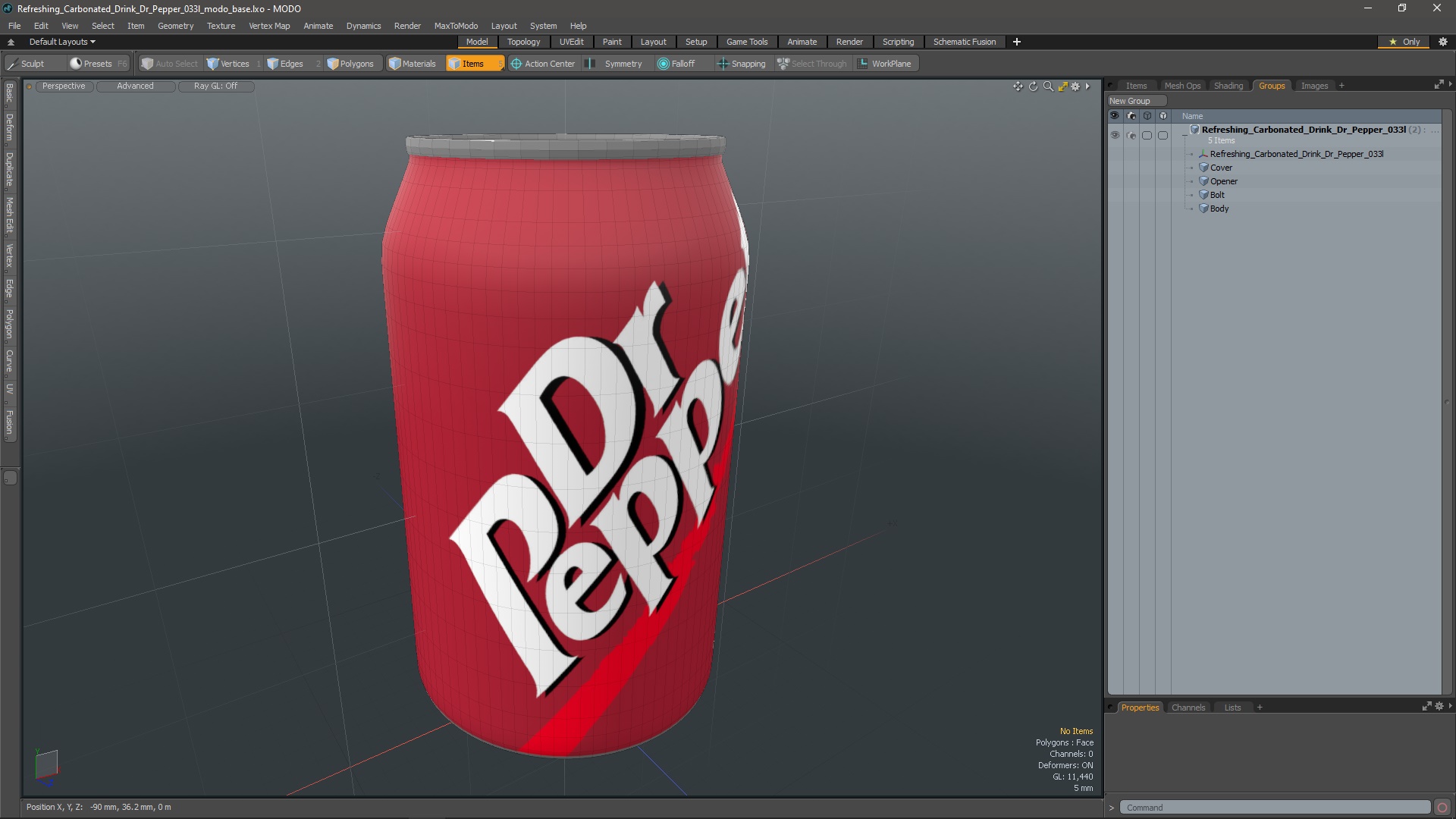Select the Cover mesh item
This screenshot has height=819, width=1456.
pyautogui.click(x=1221, y=168)
